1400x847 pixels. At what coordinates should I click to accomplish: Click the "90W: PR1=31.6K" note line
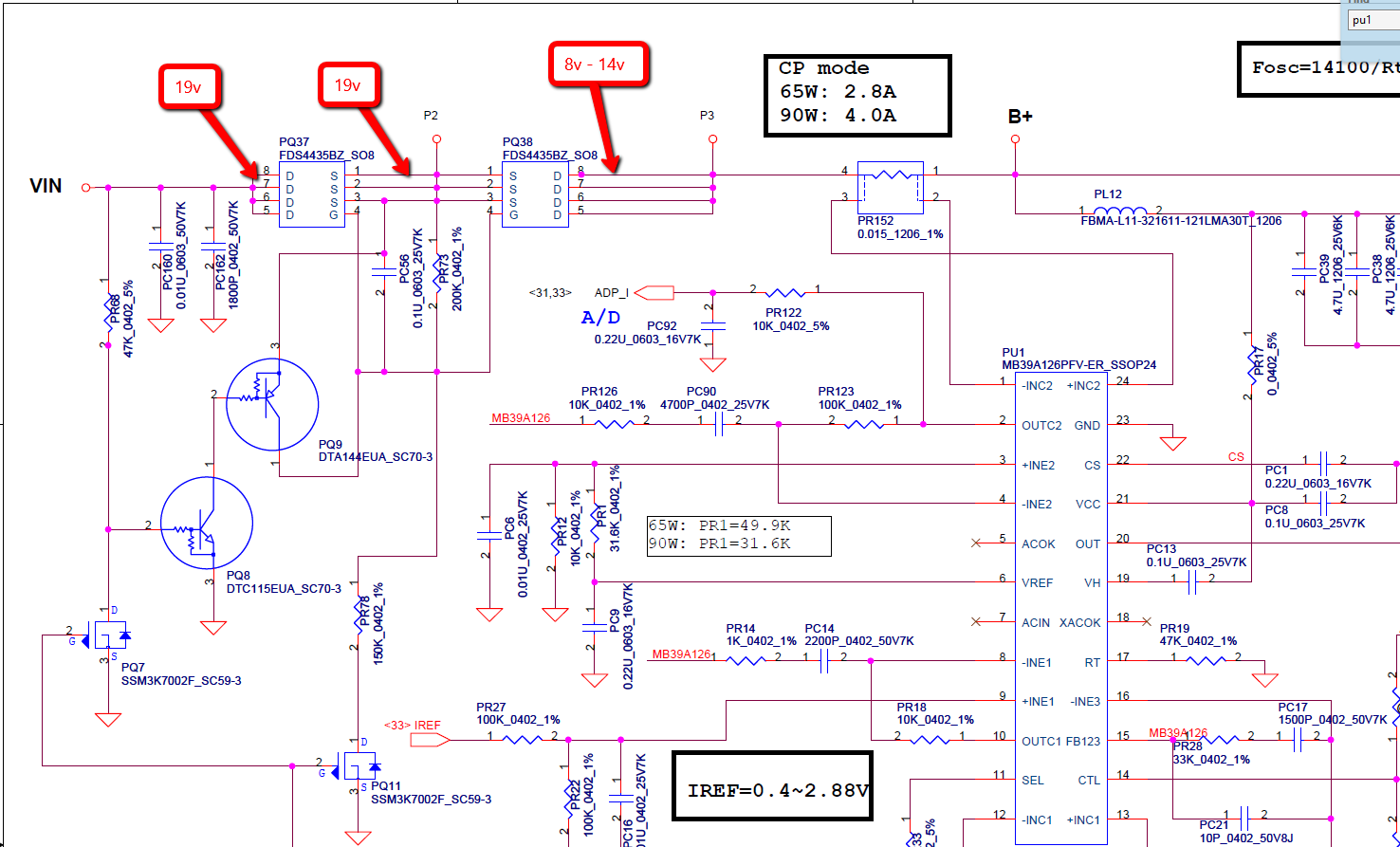pyautogui.click(x=720, y=543)
